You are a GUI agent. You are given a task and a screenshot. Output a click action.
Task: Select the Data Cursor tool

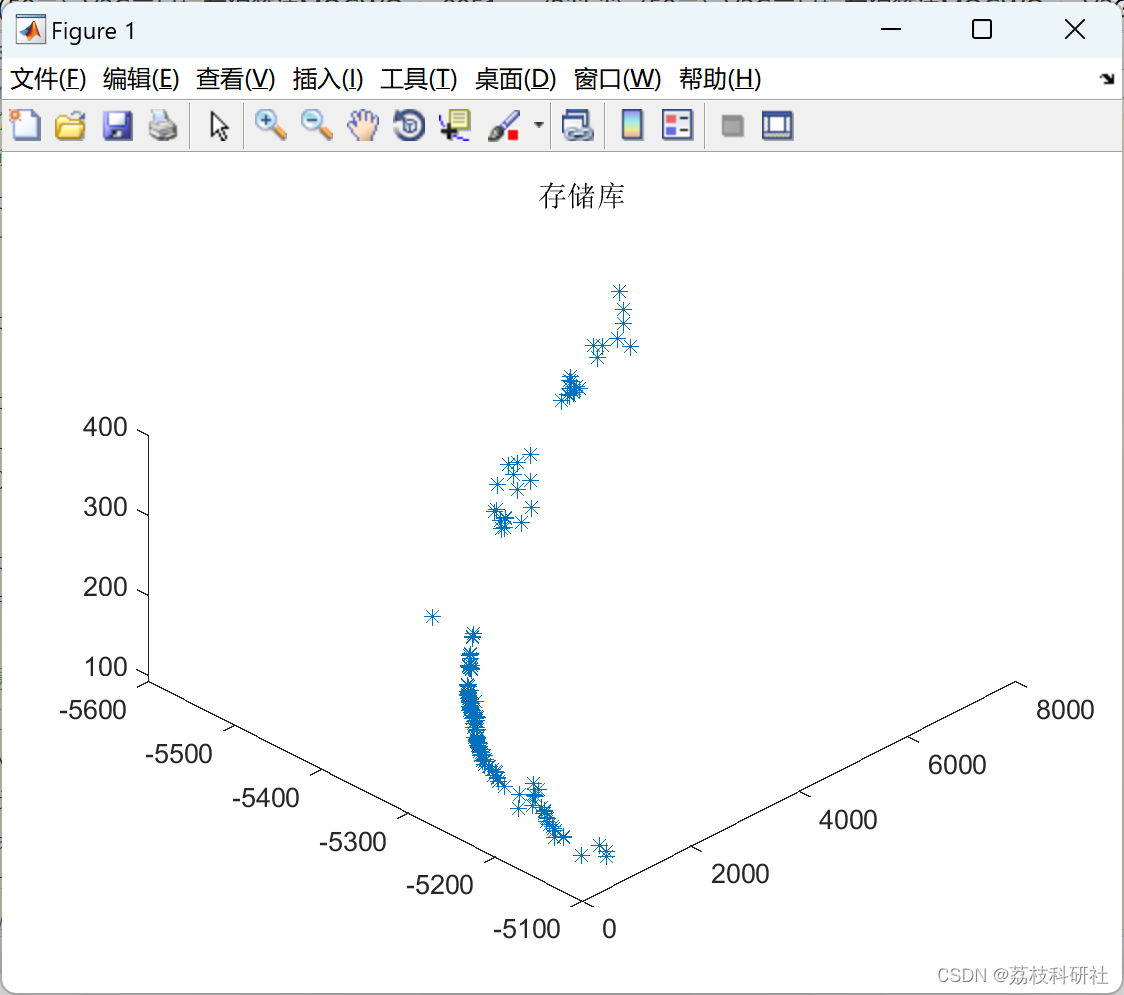pyautogui.click(x=455, y=125)
